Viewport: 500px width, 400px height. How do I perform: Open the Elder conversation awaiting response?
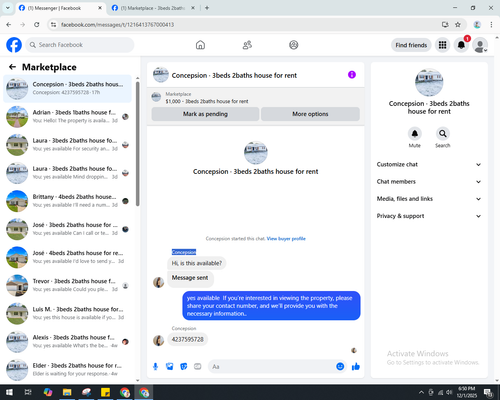68,370
